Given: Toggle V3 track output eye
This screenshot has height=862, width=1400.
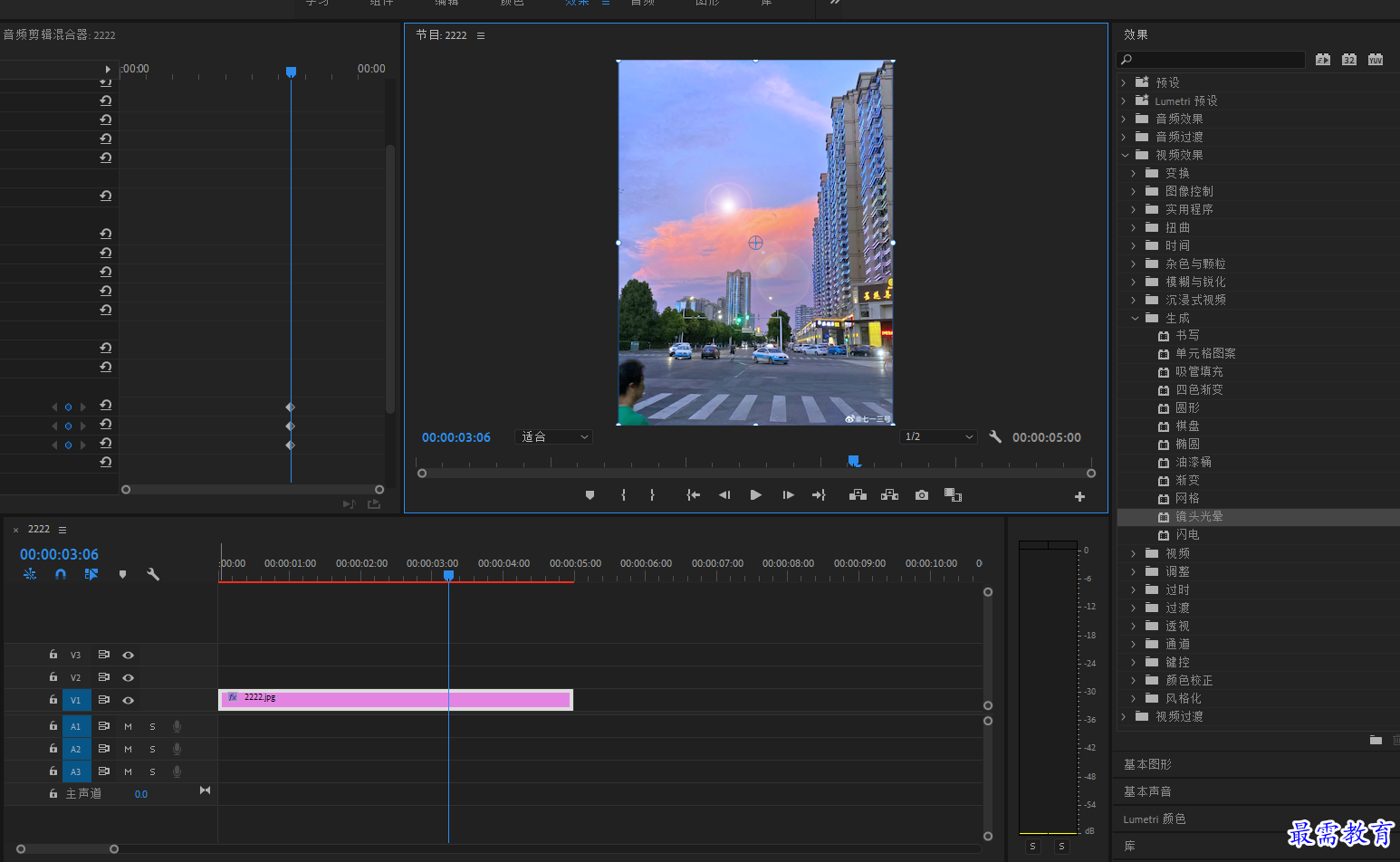Looking at the screenshot, I should point(129,655).
